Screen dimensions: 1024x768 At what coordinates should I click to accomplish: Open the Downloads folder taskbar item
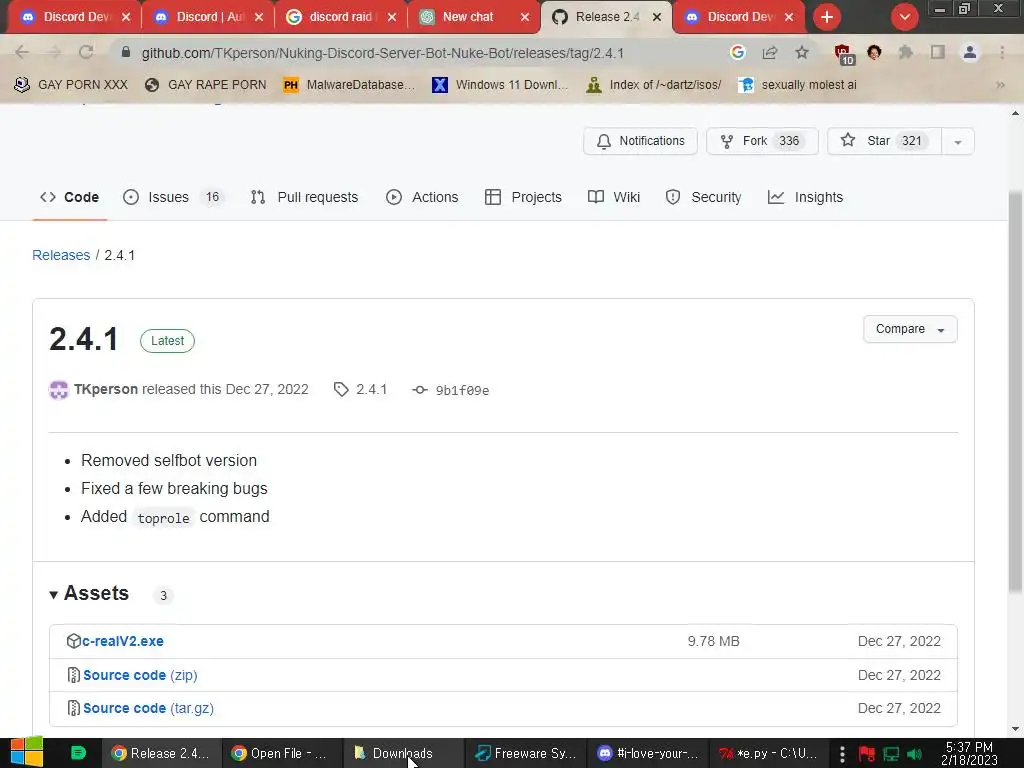tap(404, 753)
